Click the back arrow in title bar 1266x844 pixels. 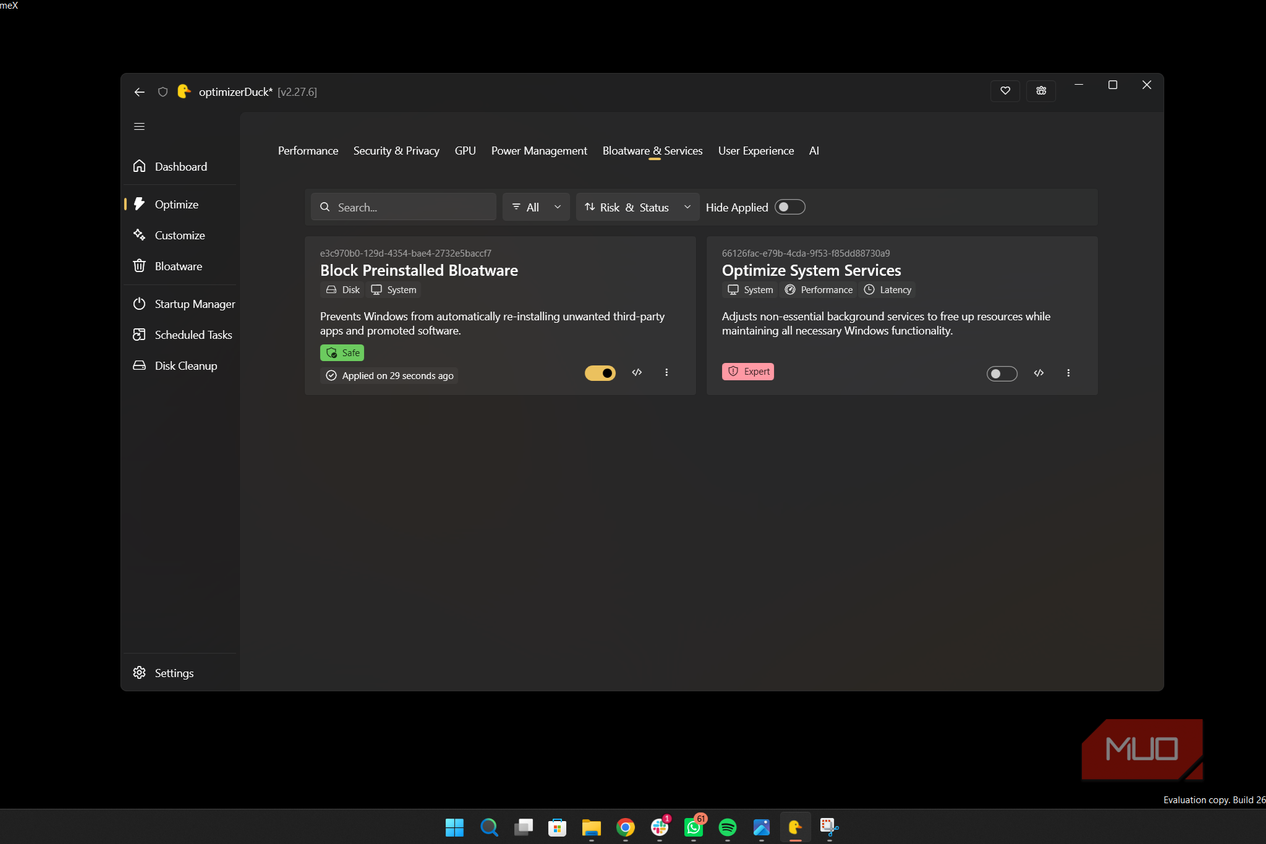point(139,92)
